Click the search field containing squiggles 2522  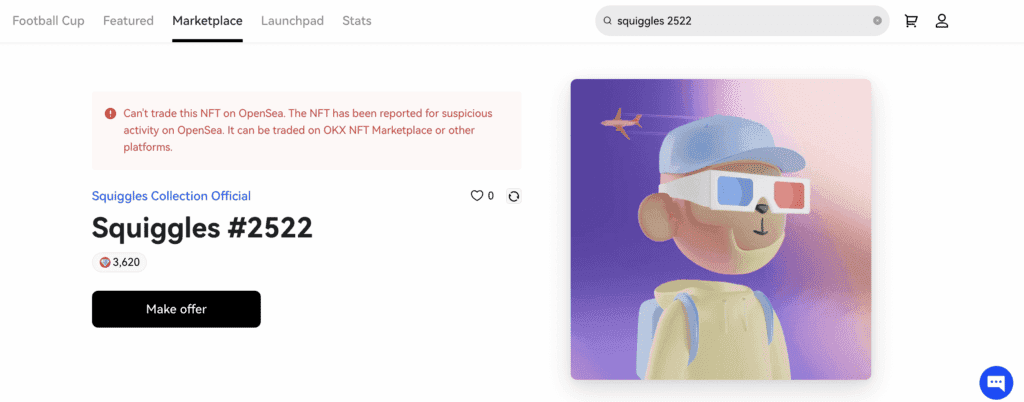tap(740, 20)
